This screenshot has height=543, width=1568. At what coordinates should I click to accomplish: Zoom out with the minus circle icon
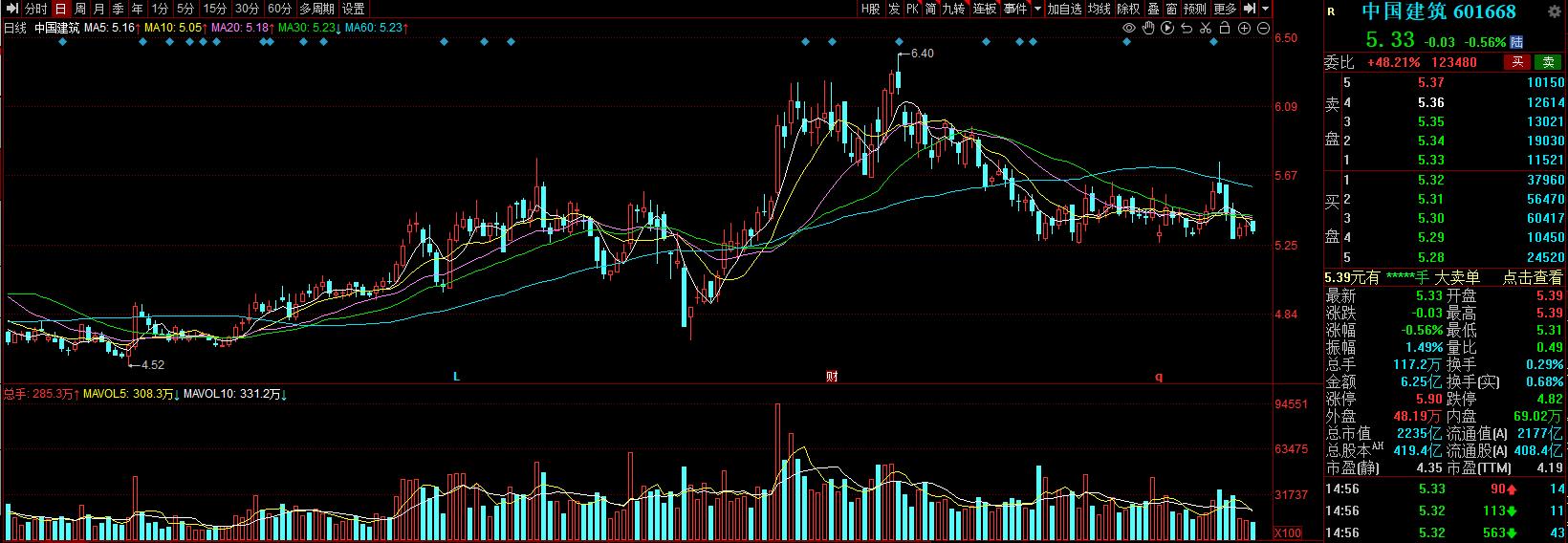pos(1263,29)
